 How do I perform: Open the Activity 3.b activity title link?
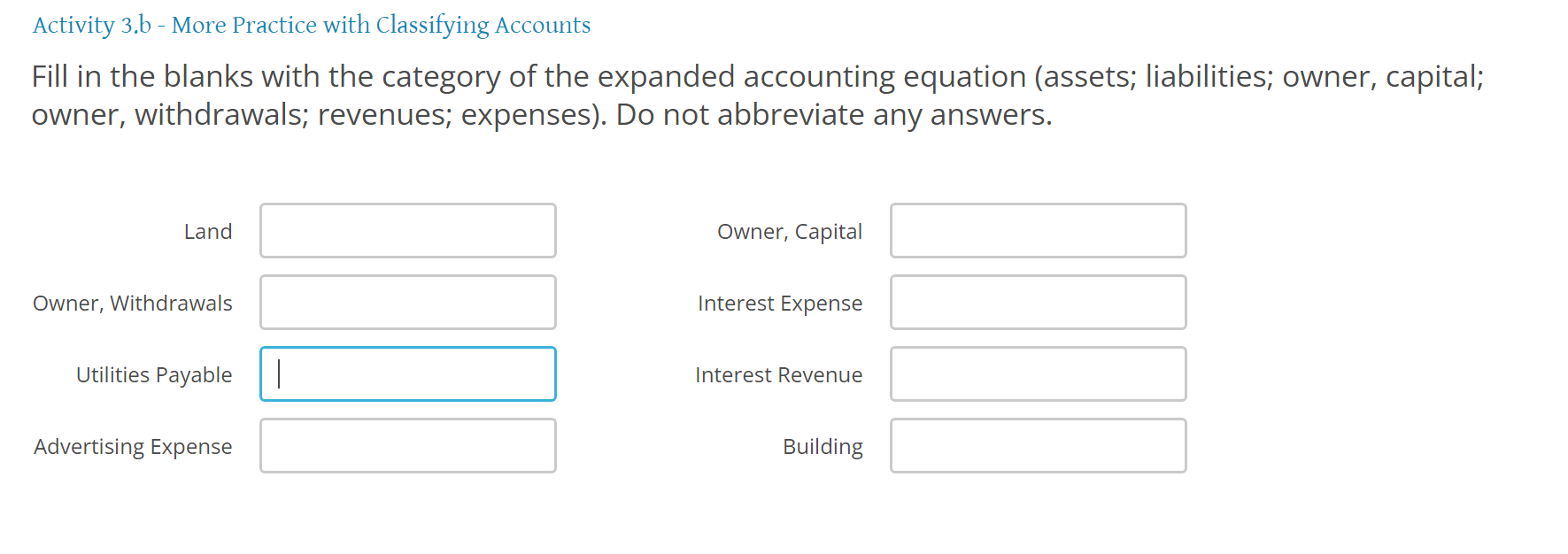(311, 25)
